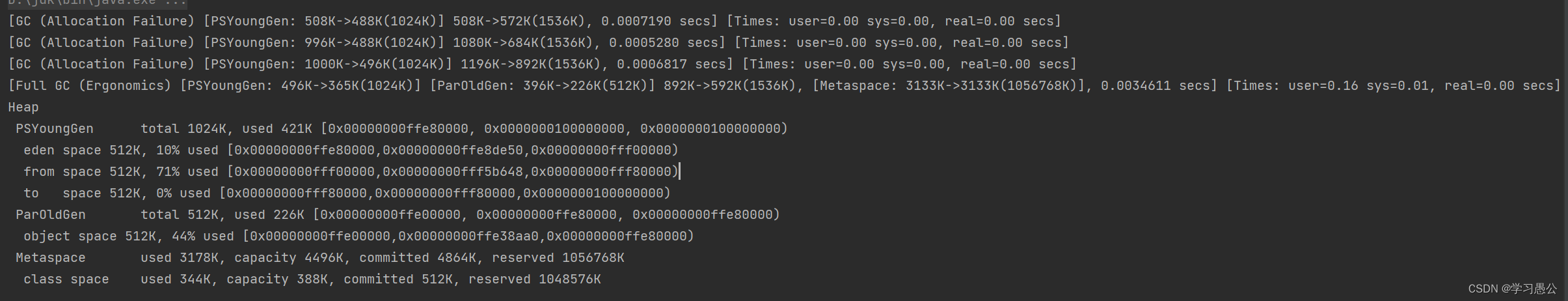Screen dimensions: 1568x301
Task: Click the class space used 344K line
Action: click(312, 279)
